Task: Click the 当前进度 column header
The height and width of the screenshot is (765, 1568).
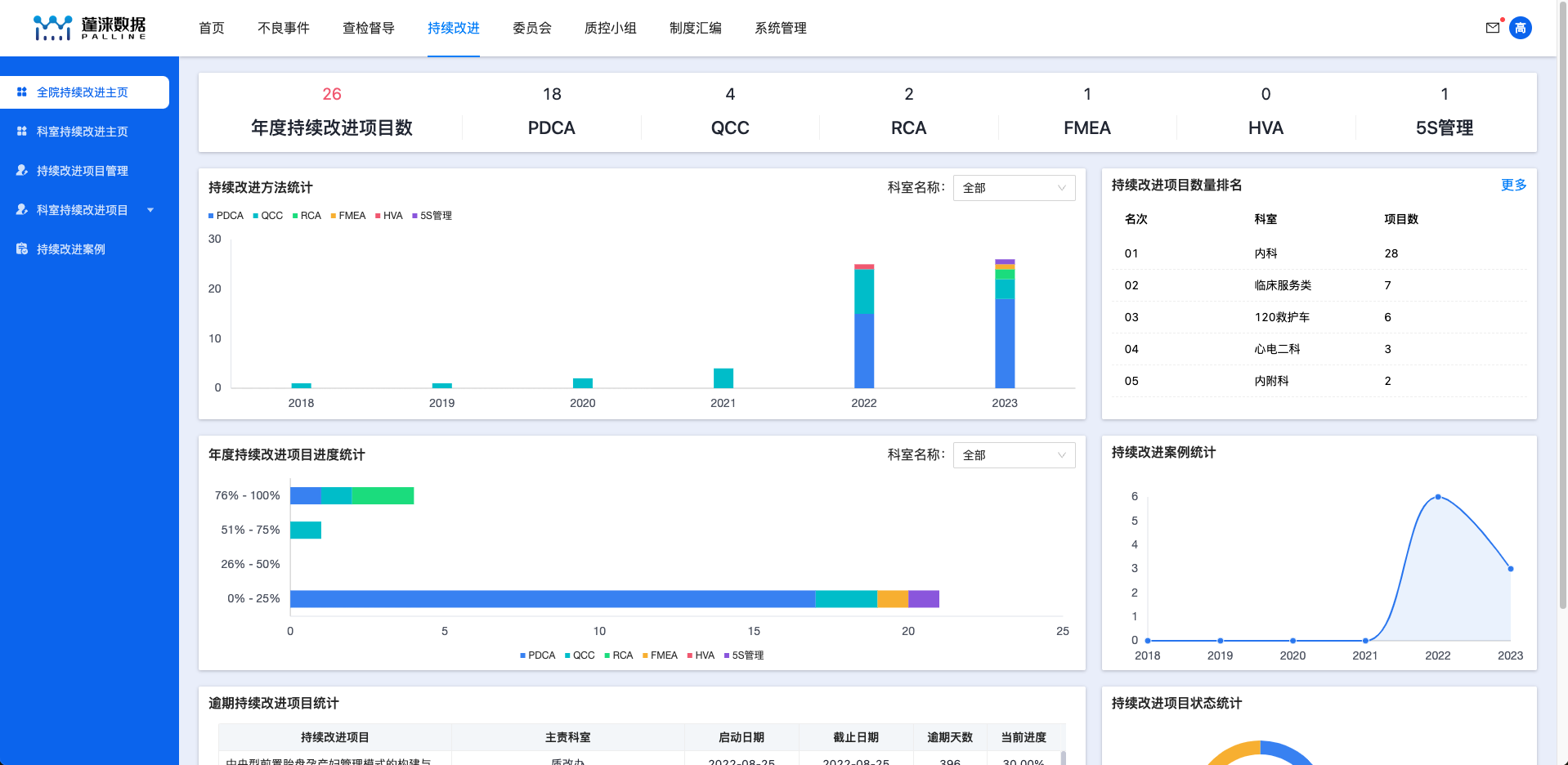Action: [1024, 737]
